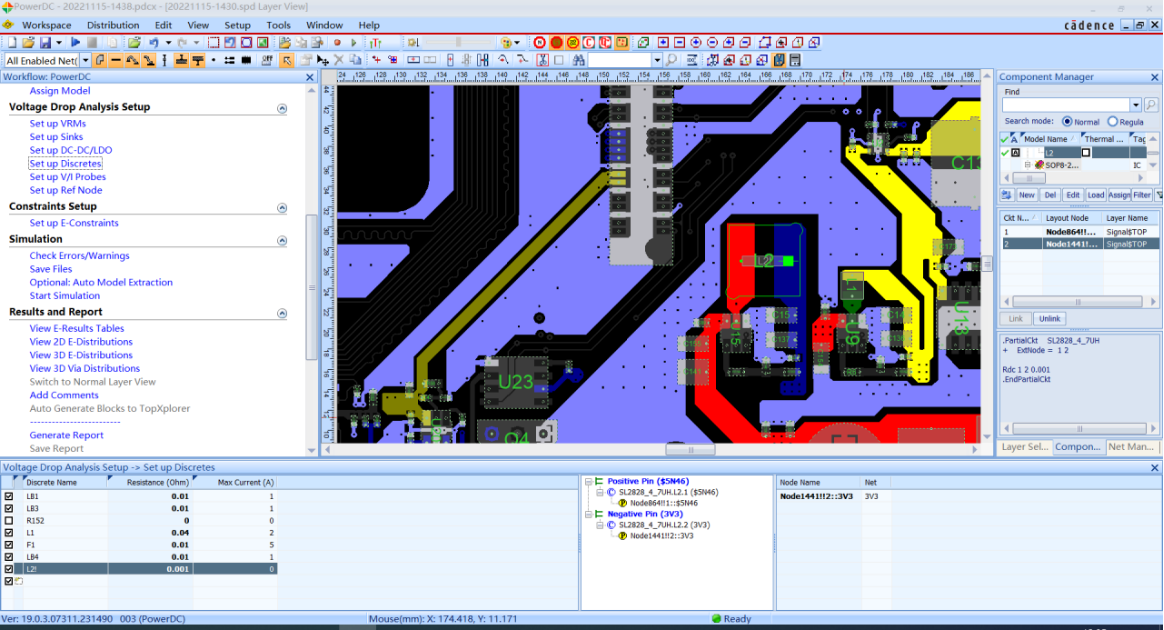Click the color palette icon
1164x630 pixels.
click(506, 42)
